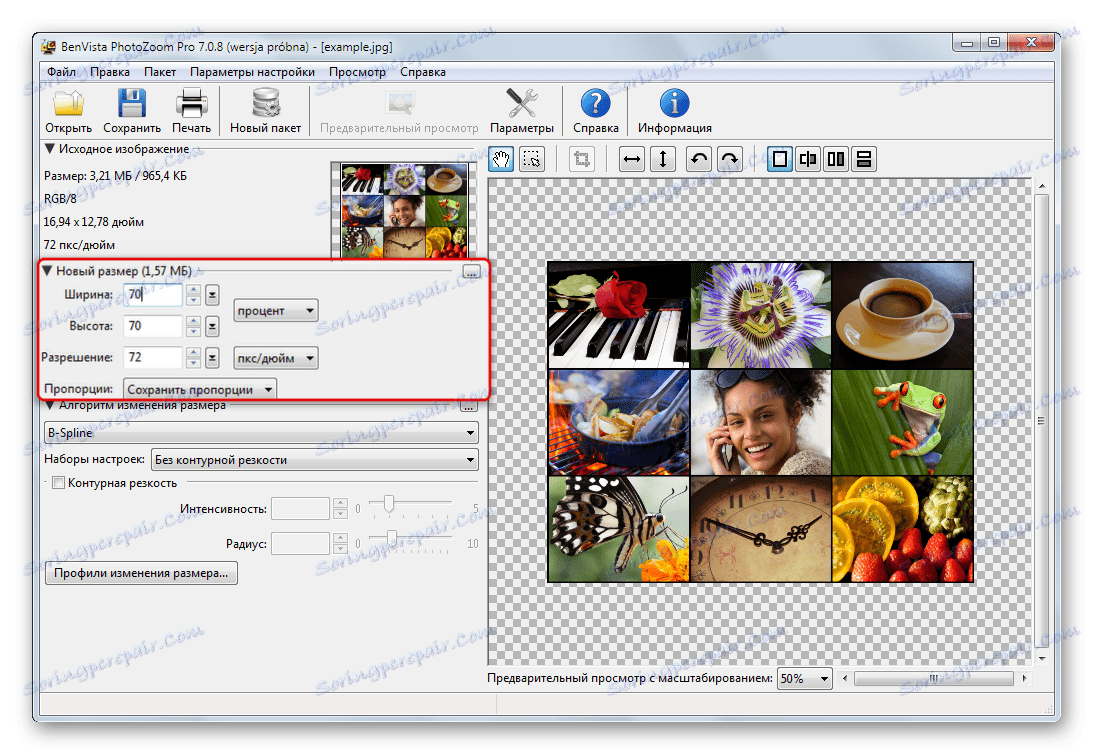Collapse the Новый размер section

tap(47, 271)
